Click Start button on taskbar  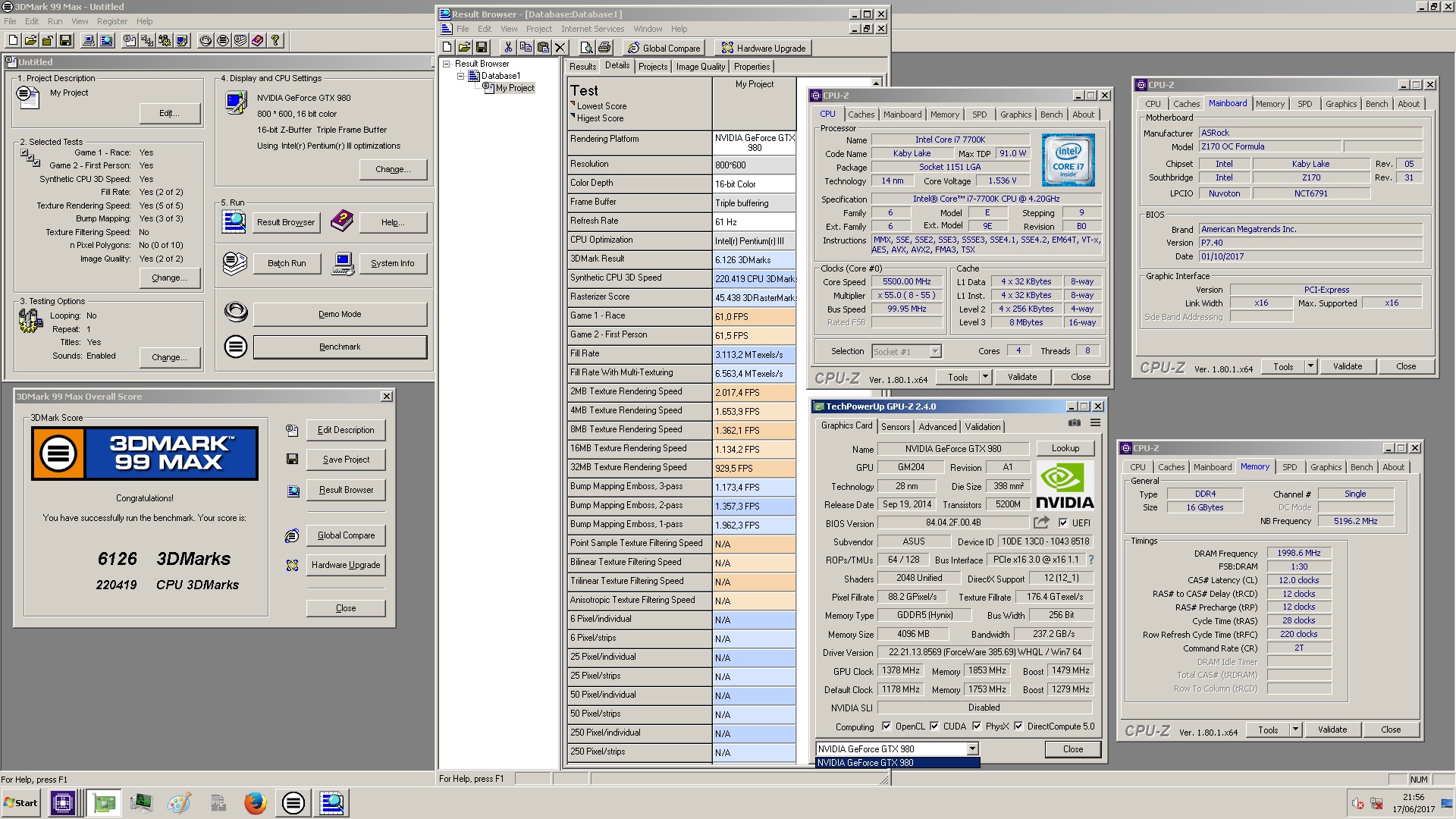pos(20,802)
